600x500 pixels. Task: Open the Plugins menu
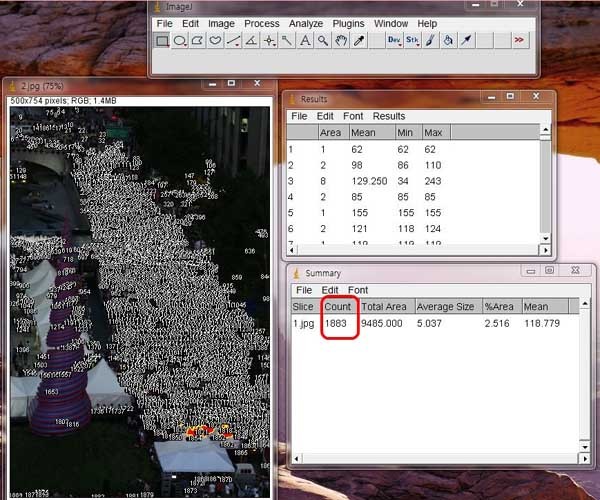(x=347, y=23)
